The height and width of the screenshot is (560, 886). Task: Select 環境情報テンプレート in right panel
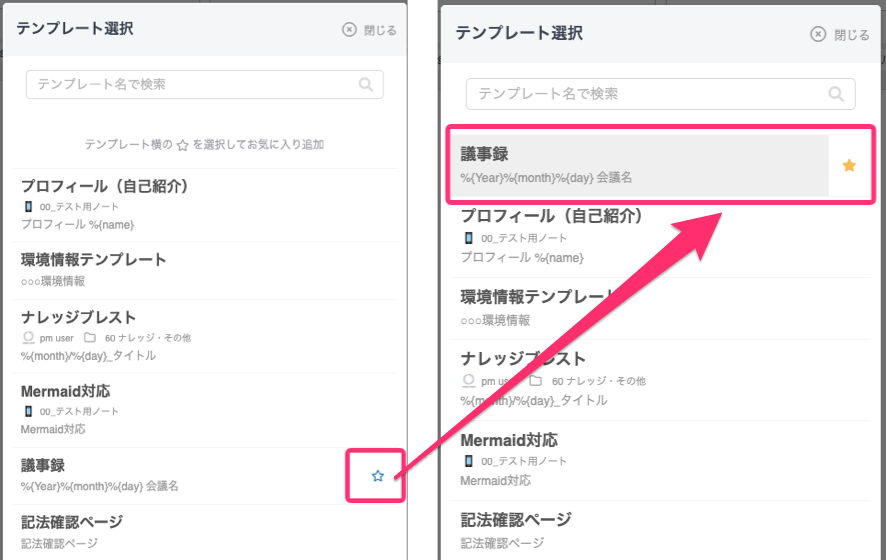click(537, 297)
